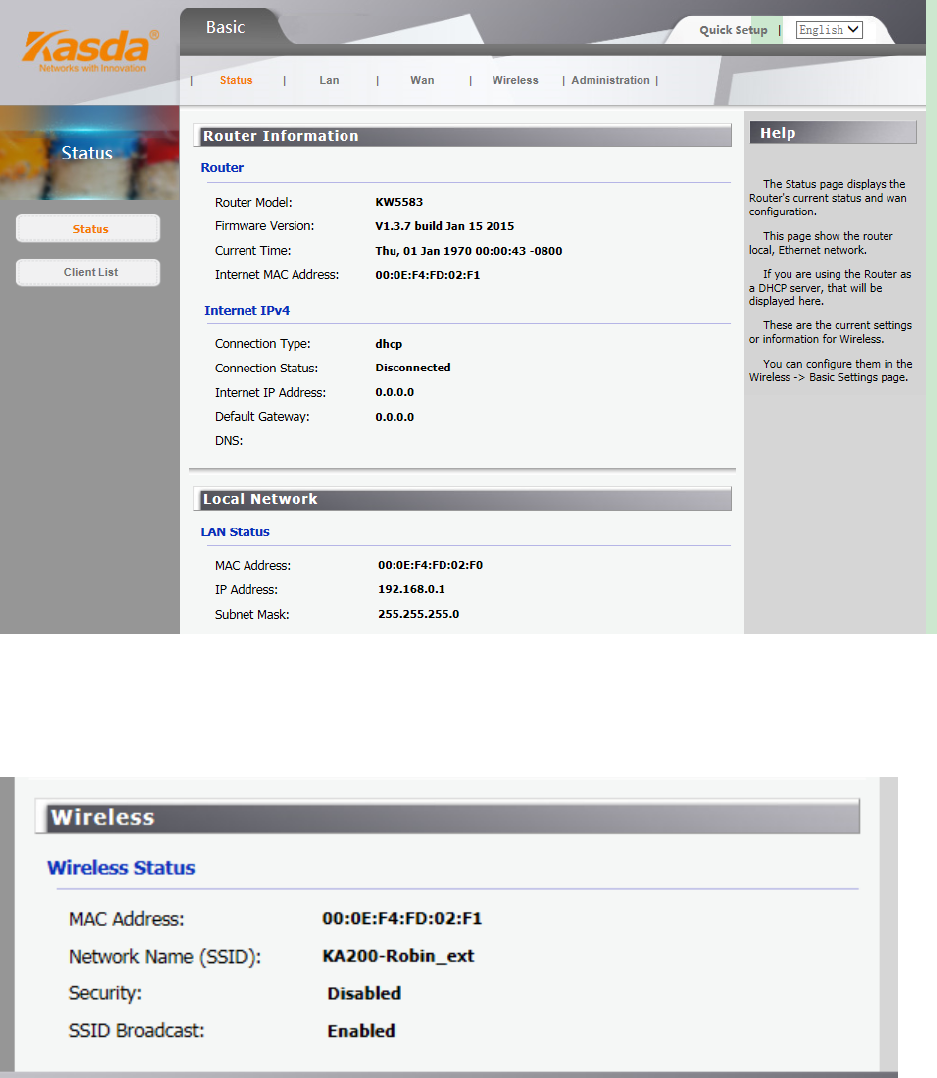
Task: Click connection type value dhcp
Action: click(x=388, y=344)
